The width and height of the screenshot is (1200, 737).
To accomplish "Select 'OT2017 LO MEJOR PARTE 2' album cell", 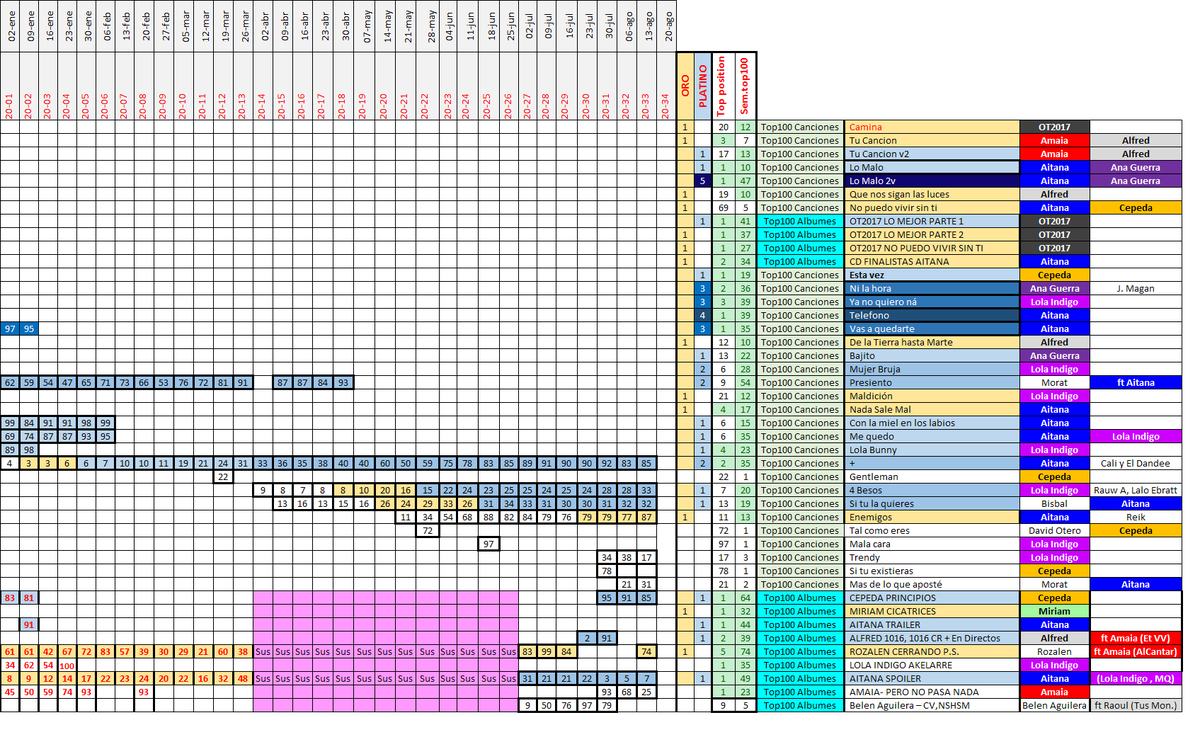I will tap(931, 235).
